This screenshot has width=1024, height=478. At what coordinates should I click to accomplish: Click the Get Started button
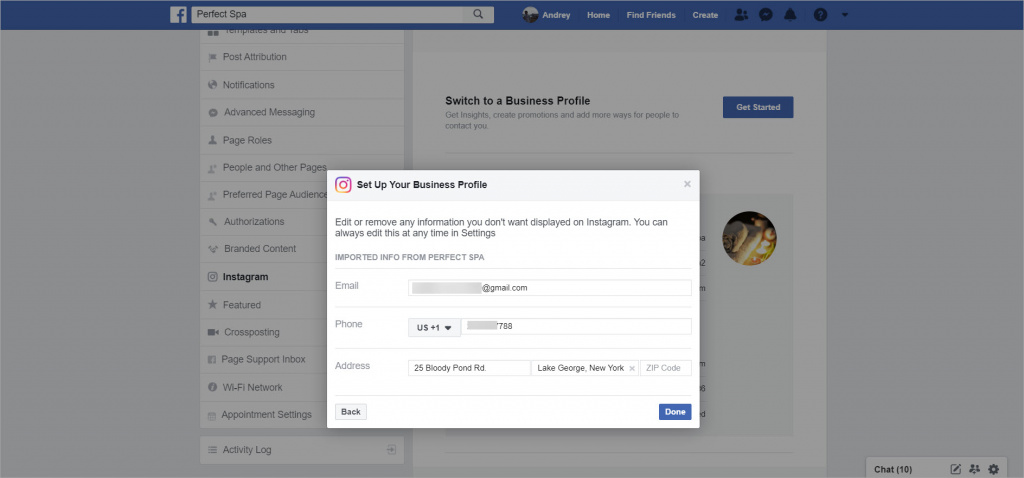point(758,107)
